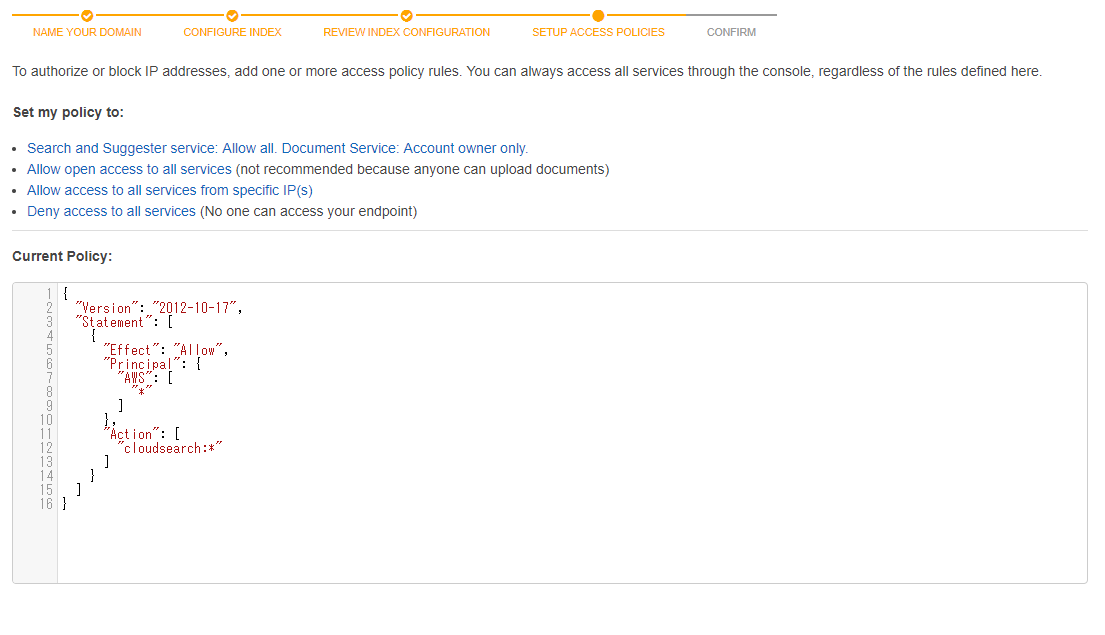Choose Deny access to all services link

pos(111,212)
